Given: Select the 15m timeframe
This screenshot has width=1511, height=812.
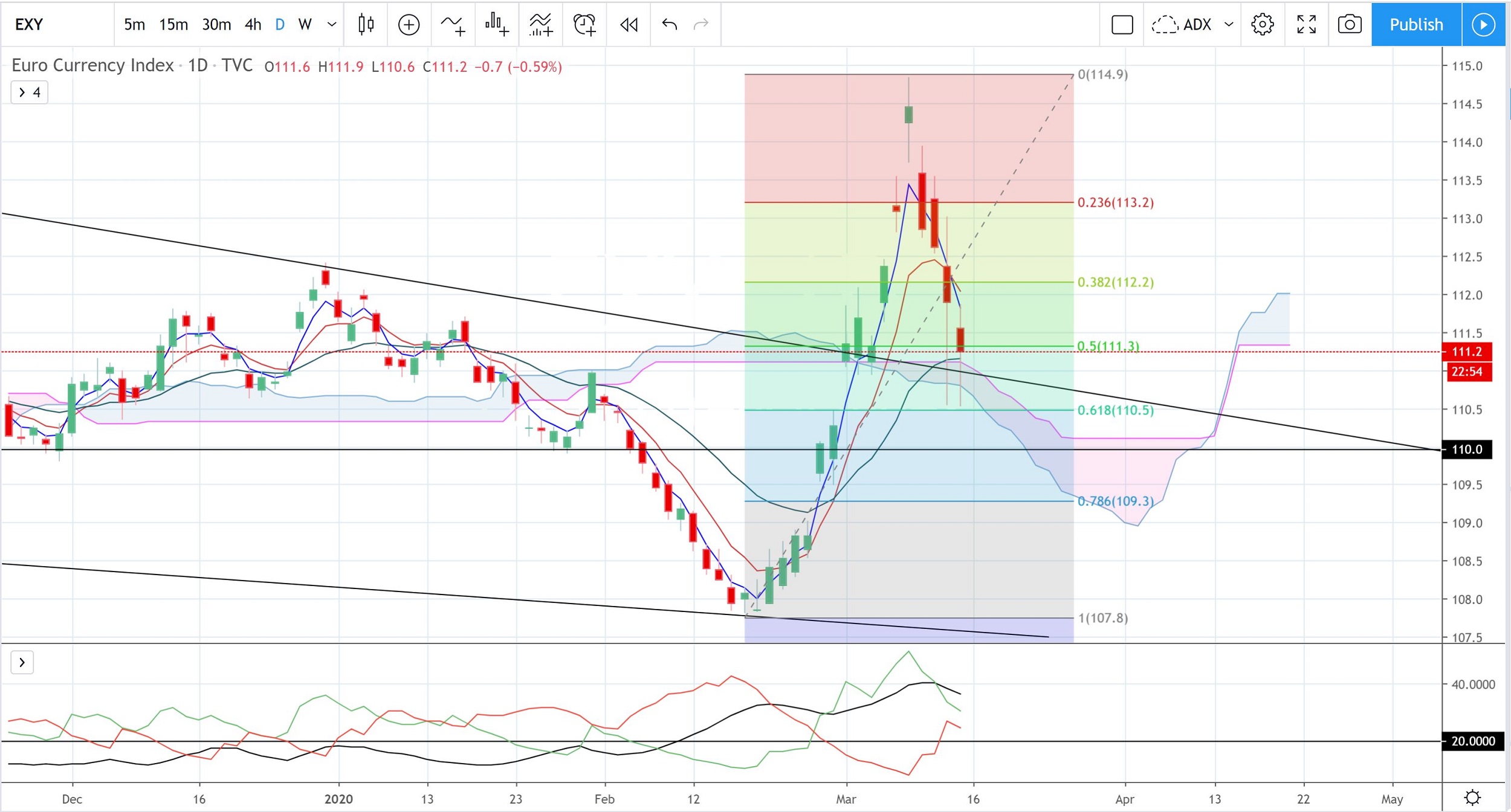Looking at the screenshot, I should coord(173,24).
